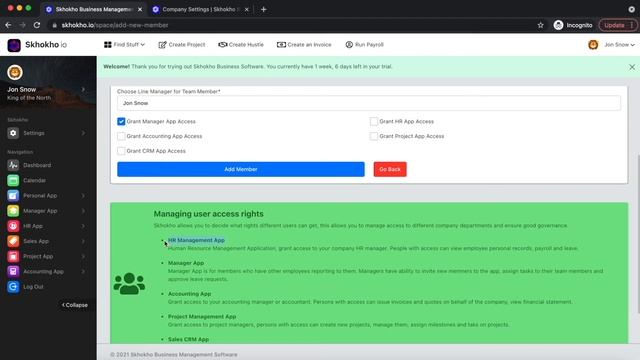Click the Sales App sidebar icon
This screenshot has width=640, height=360.
13,241
